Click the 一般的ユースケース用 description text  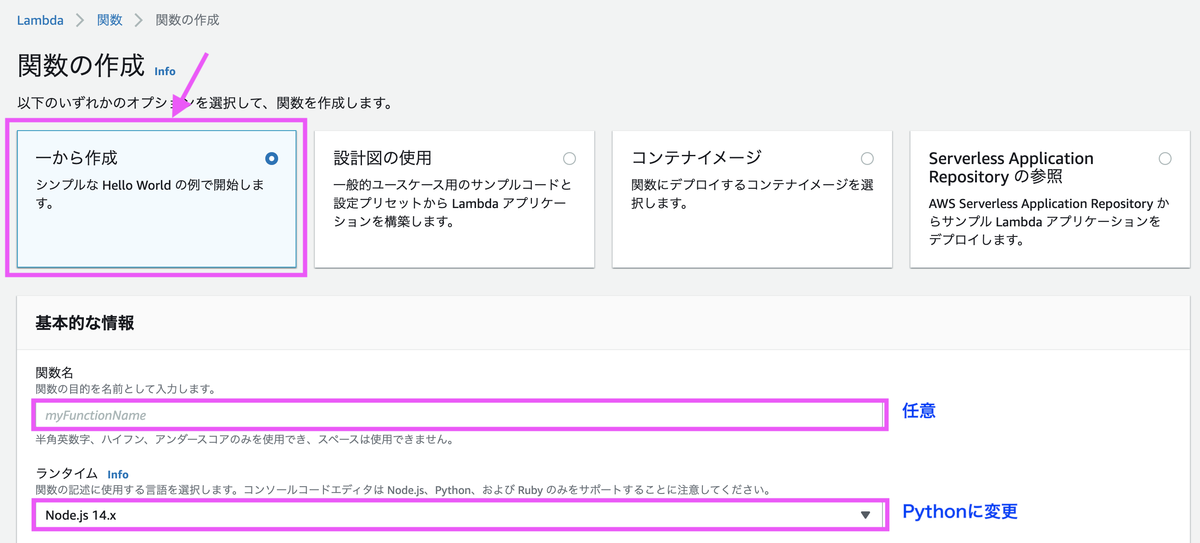pyautogui.click(x=453, y=203)
